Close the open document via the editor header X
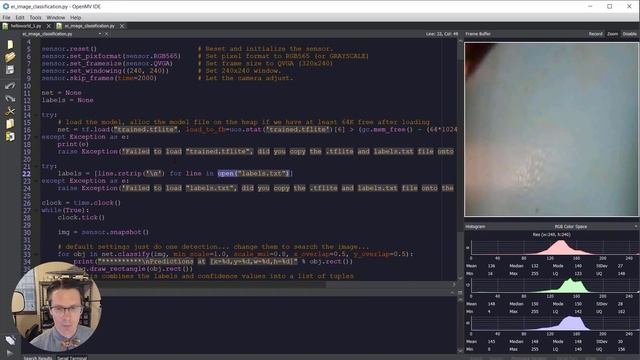This screenshot has width=640, height=360. [107, 34]
